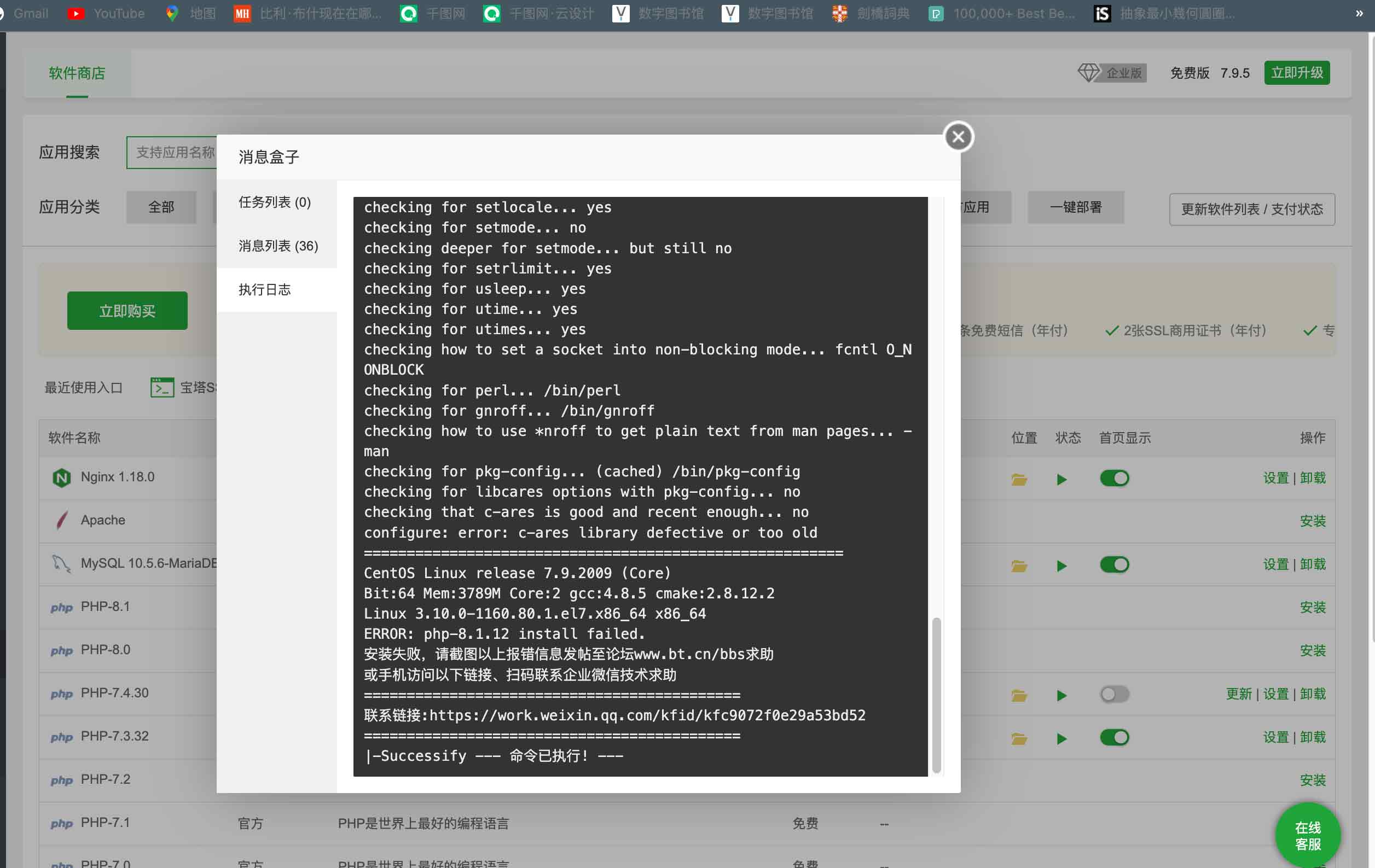Close the 消息盒子 dialog

pos(958,137)
